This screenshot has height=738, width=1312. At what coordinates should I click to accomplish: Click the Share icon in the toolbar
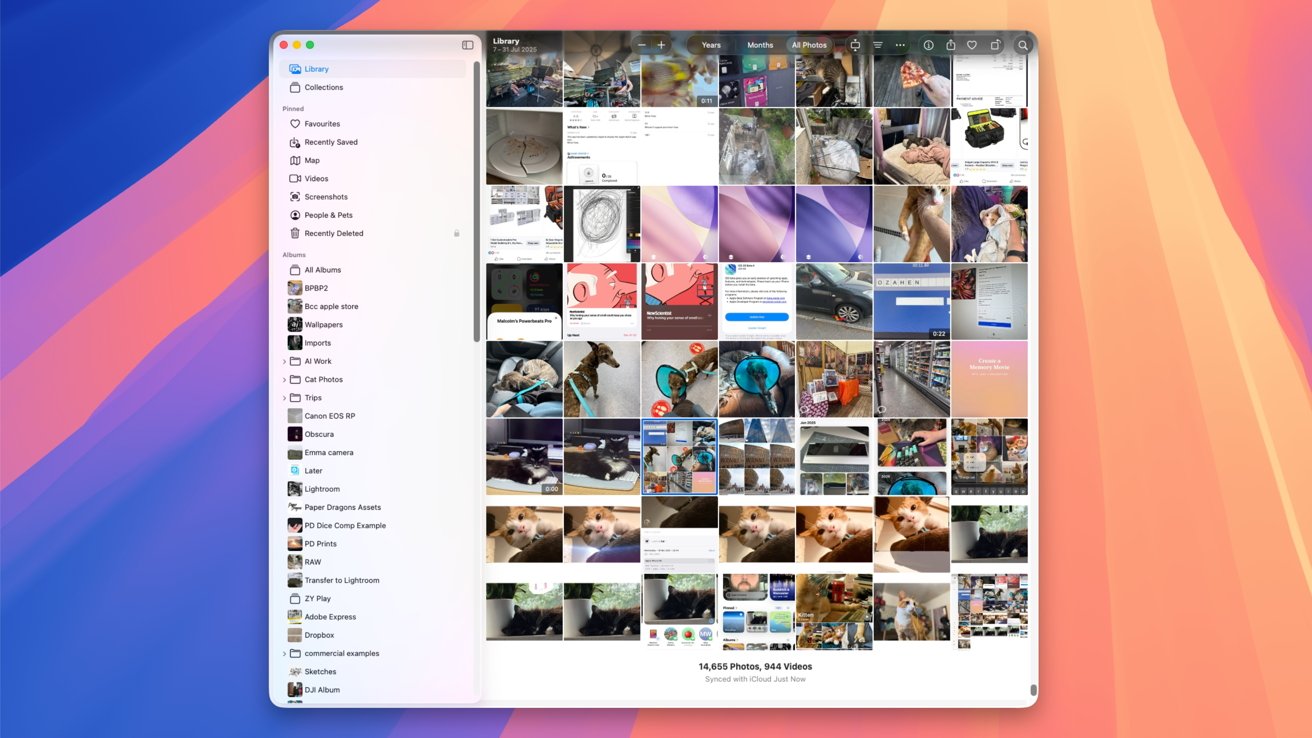coord(950,45)
